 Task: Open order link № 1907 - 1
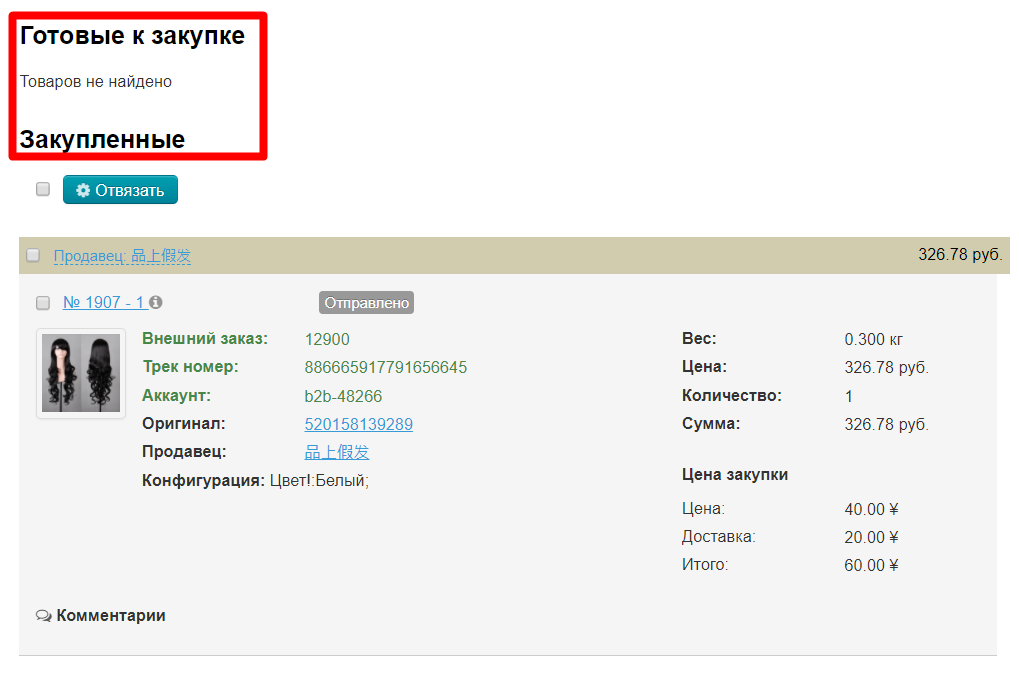click(x=104, y=302)
